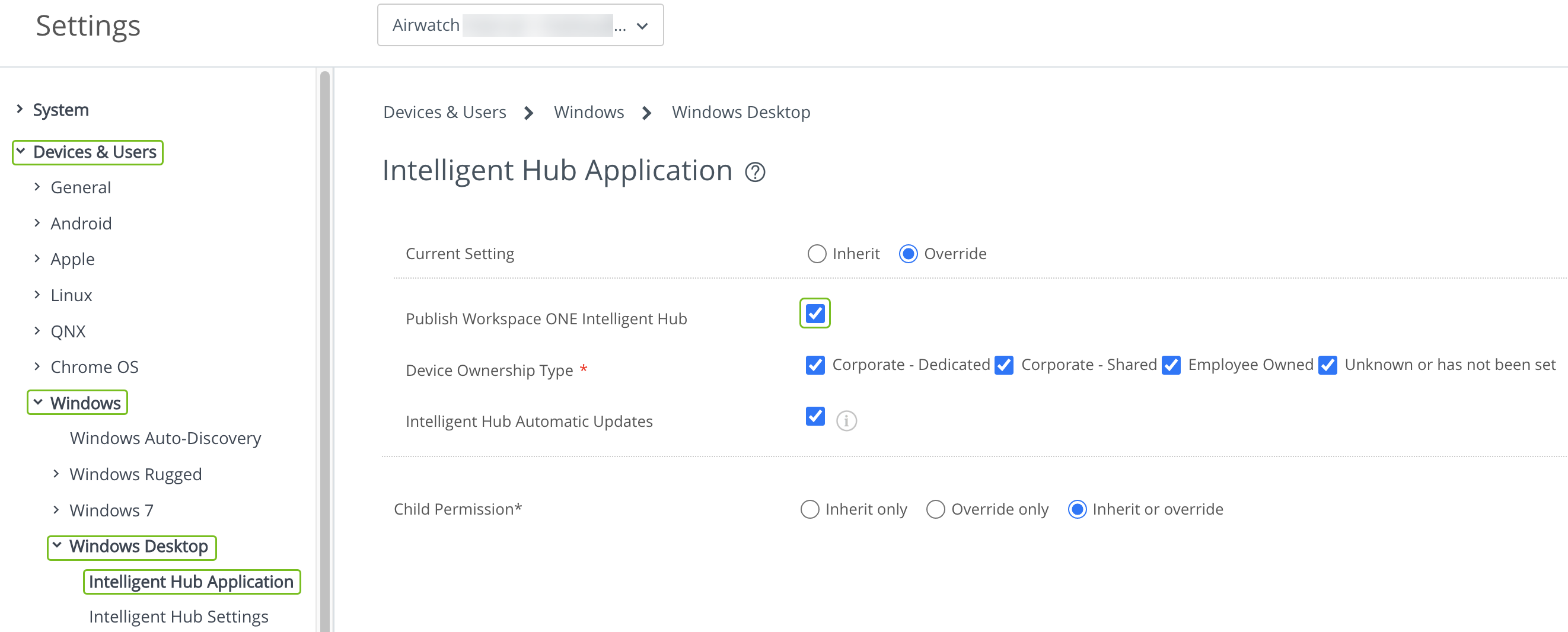Collapse the Windows tree node
This screenshot has width=1568, height=632.
coord(38,402)
